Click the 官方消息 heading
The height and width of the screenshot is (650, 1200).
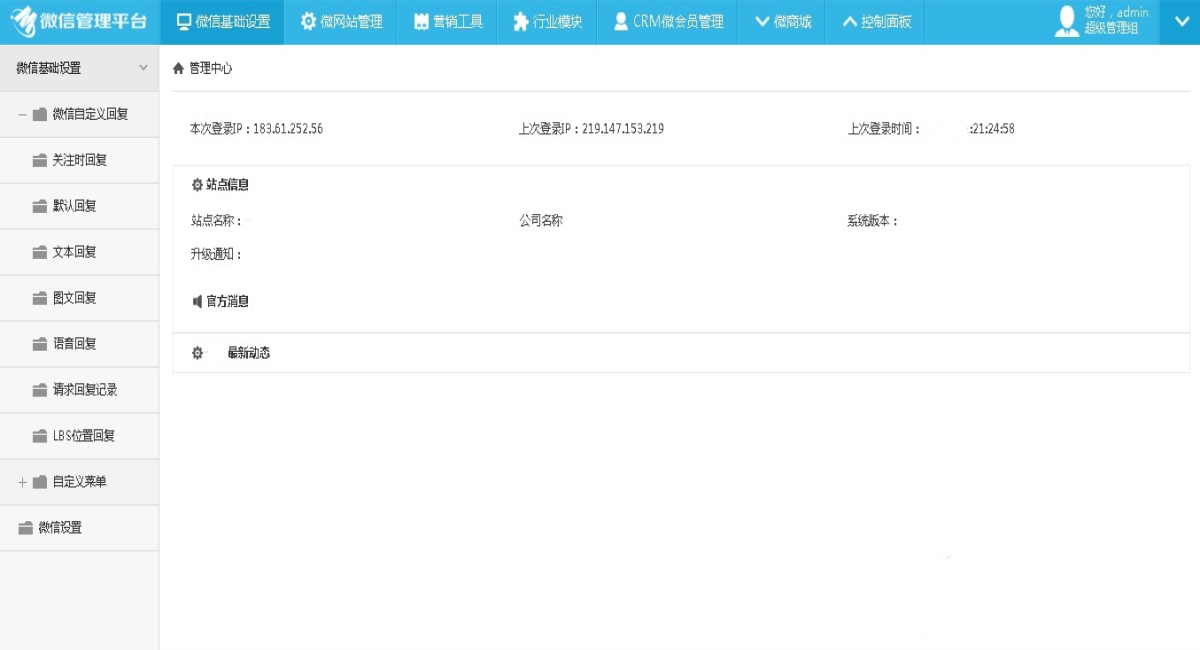(227, 301)
